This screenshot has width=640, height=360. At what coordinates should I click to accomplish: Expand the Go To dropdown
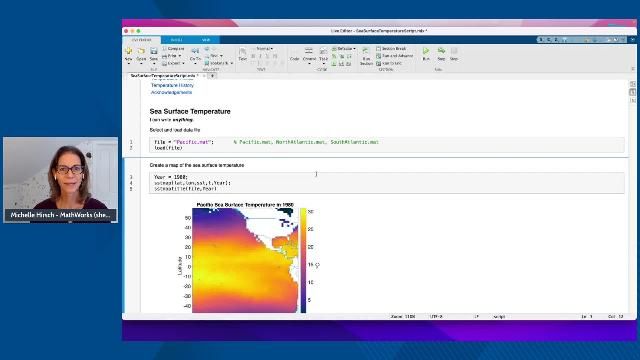tap(195, 64)
